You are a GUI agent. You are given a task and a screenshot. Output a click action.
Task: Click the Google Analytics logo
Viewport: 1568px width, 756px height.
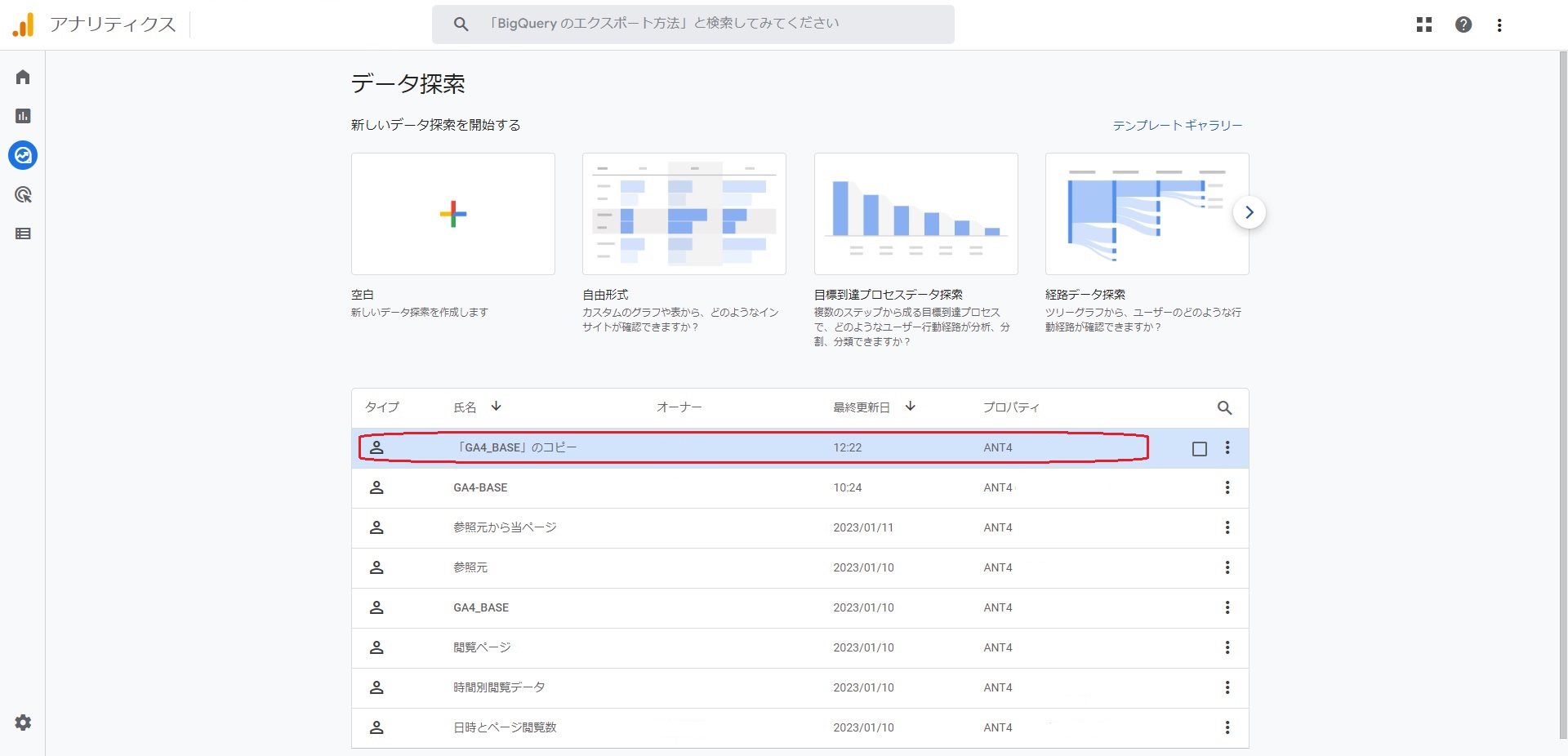24,24
